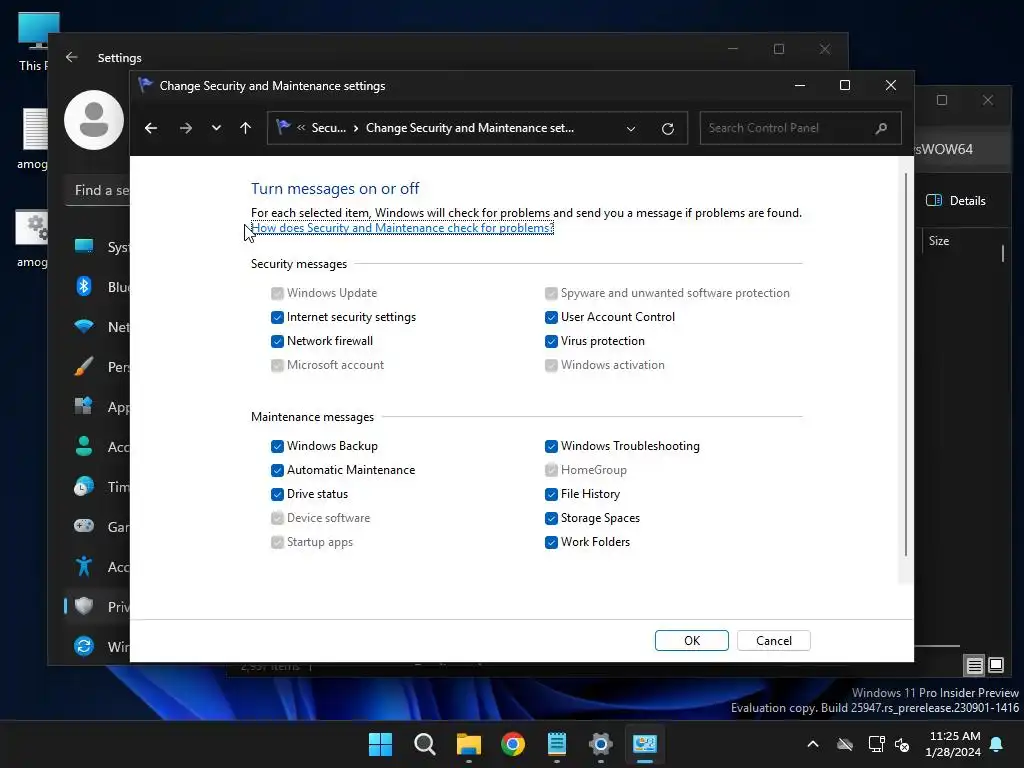Confirm changes with the OK button
Image resolution: width=1024 pixels, height=768 pixels.
(x=692, y=641)
